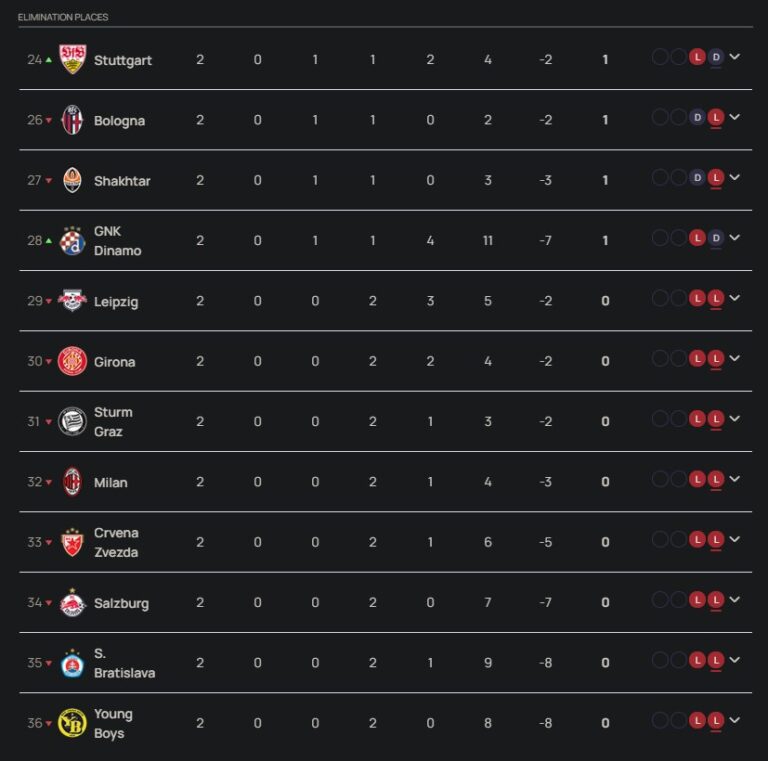
Task: Expand the Milan row details chevron
Action: 735,479
